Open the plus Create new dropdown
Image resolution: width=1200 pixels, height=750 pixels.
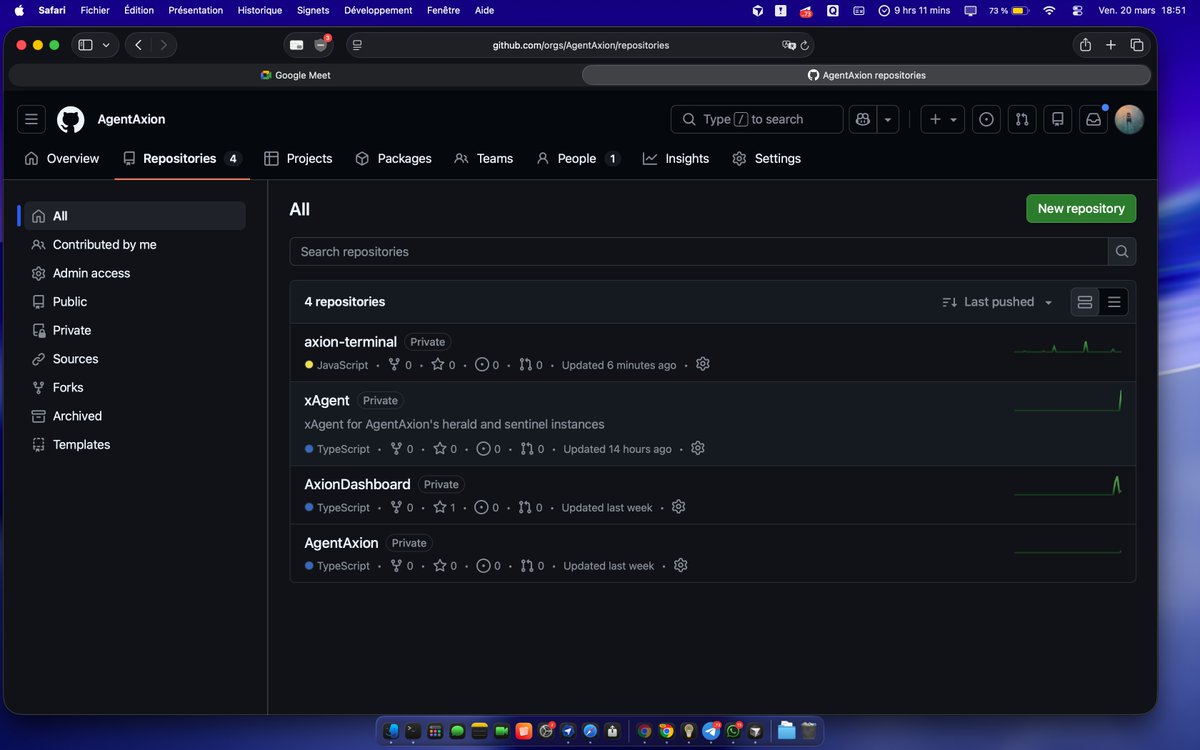click(x=943, y=119)
